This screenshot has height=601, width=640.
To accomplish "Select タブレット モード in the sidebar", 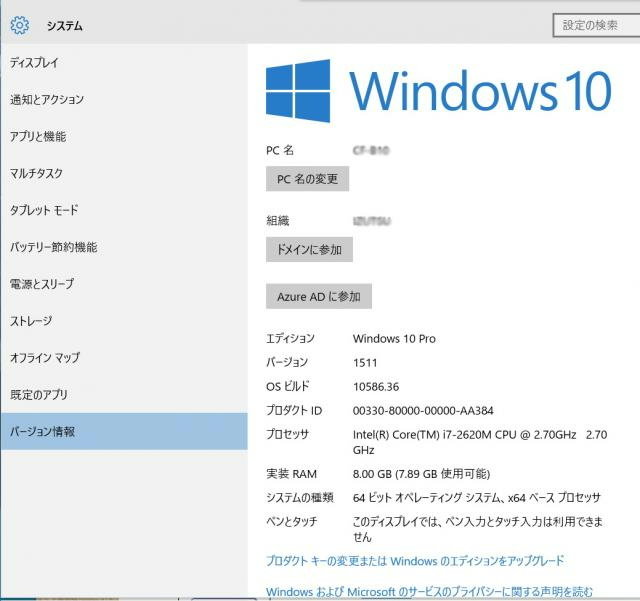I will 44,210.
